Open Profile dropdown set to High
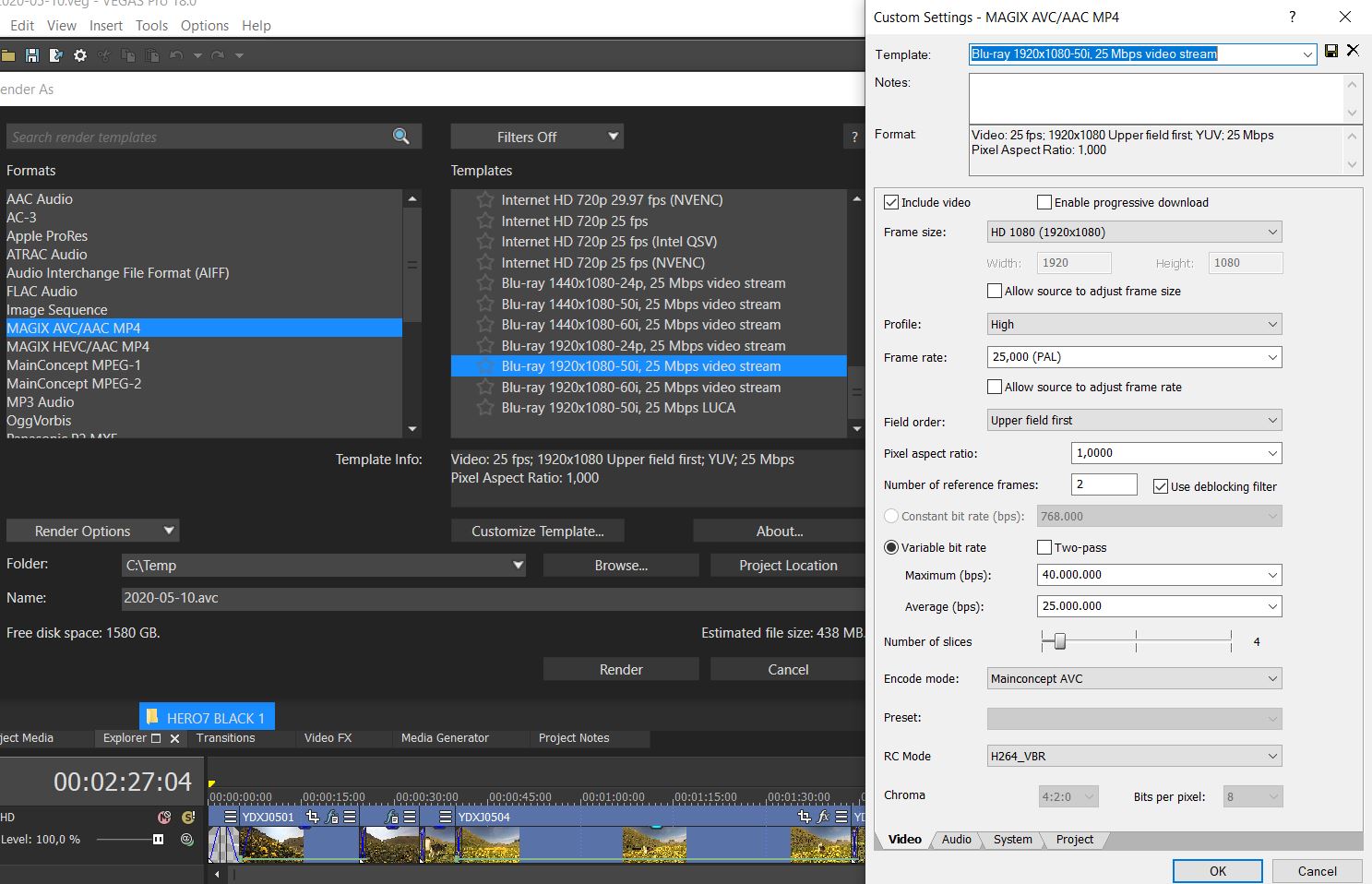The width and height of the screenshot is (1372, 884). (x=1135, y=324)
